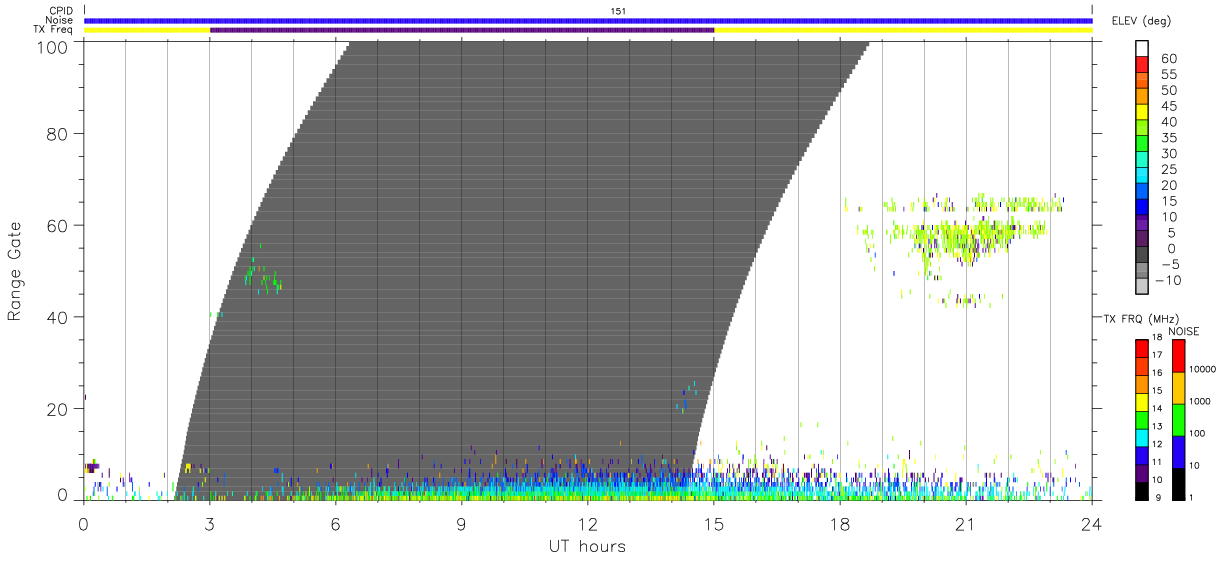Click the 6 tick label on UT hours axis
Screen dimensions: 1228x567
click(336, 523)
